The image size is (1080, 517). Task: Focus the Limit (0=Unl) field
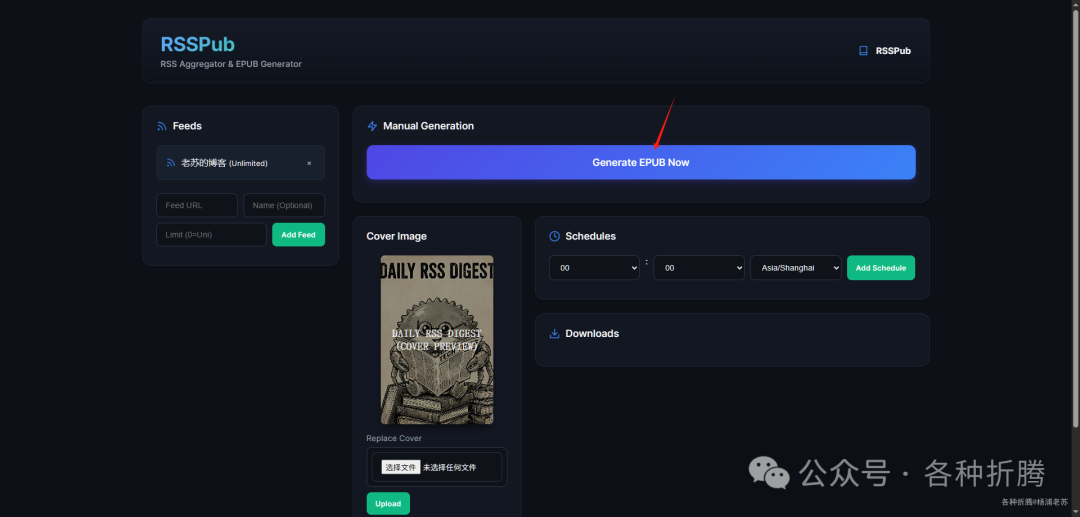coord(211,235)
